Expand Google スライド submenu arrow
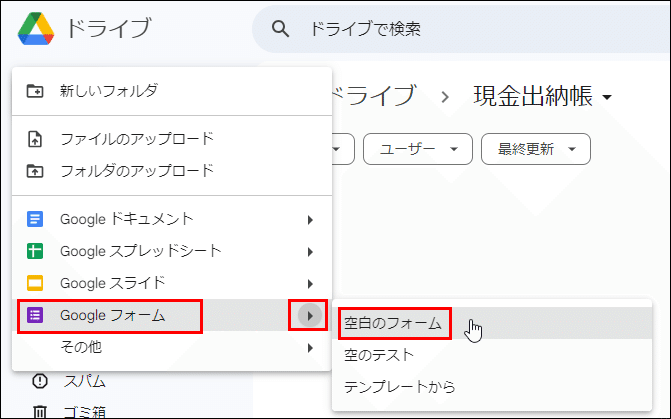 coord(310,284)
